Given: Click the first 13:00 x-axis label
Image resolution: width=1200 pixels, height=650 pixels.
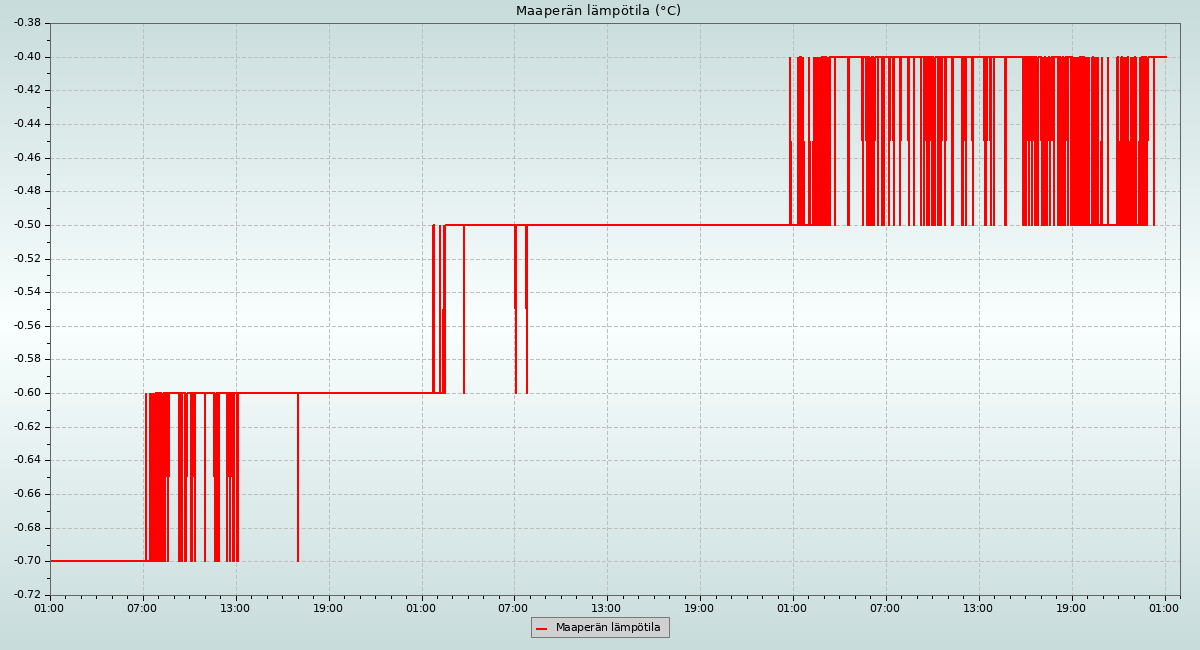Looking at the screenshot, I should tap(235, 607).
